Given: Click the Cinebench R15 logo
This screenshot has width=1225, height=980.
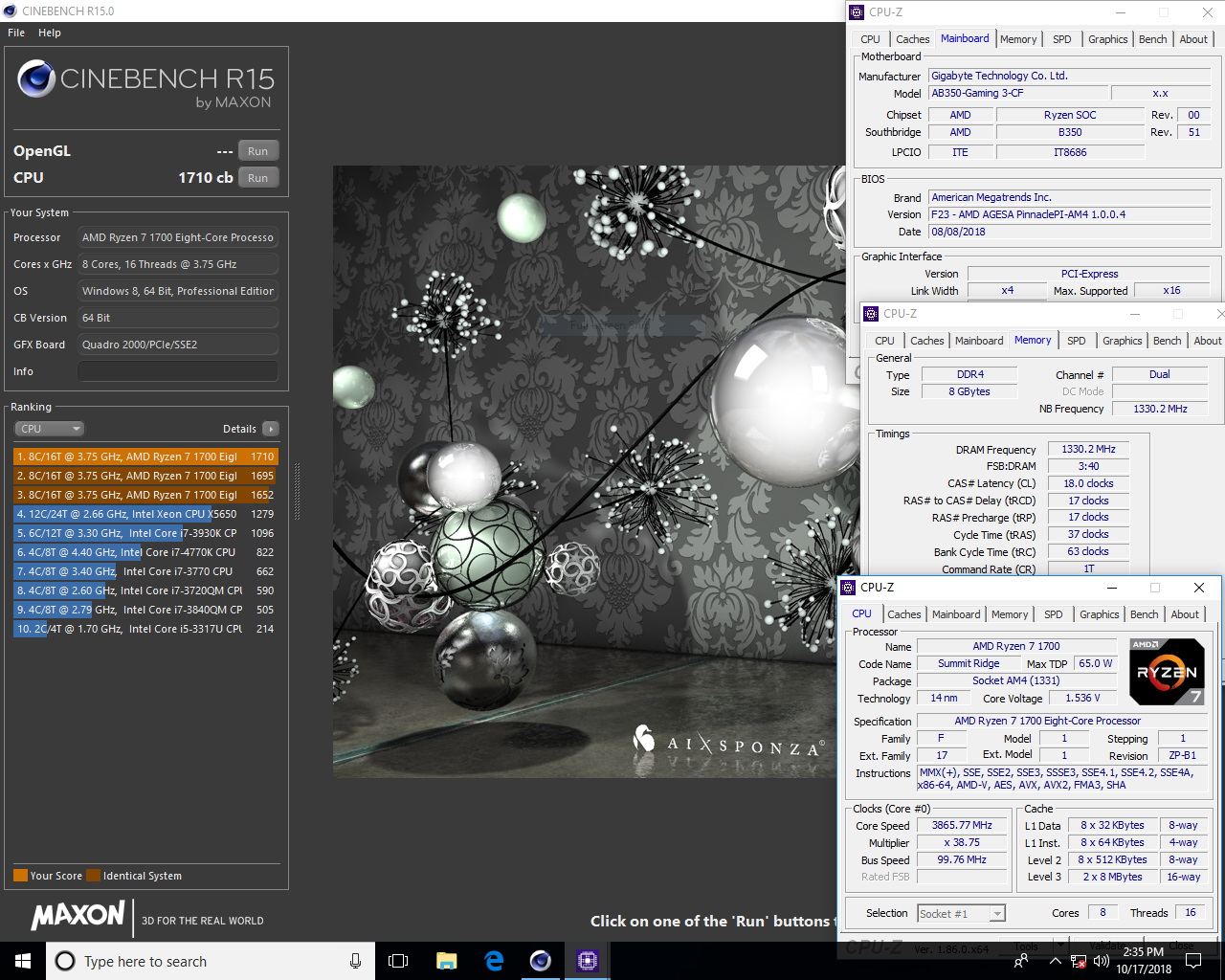Looking at the screenshot, I should tap(145, 84).
